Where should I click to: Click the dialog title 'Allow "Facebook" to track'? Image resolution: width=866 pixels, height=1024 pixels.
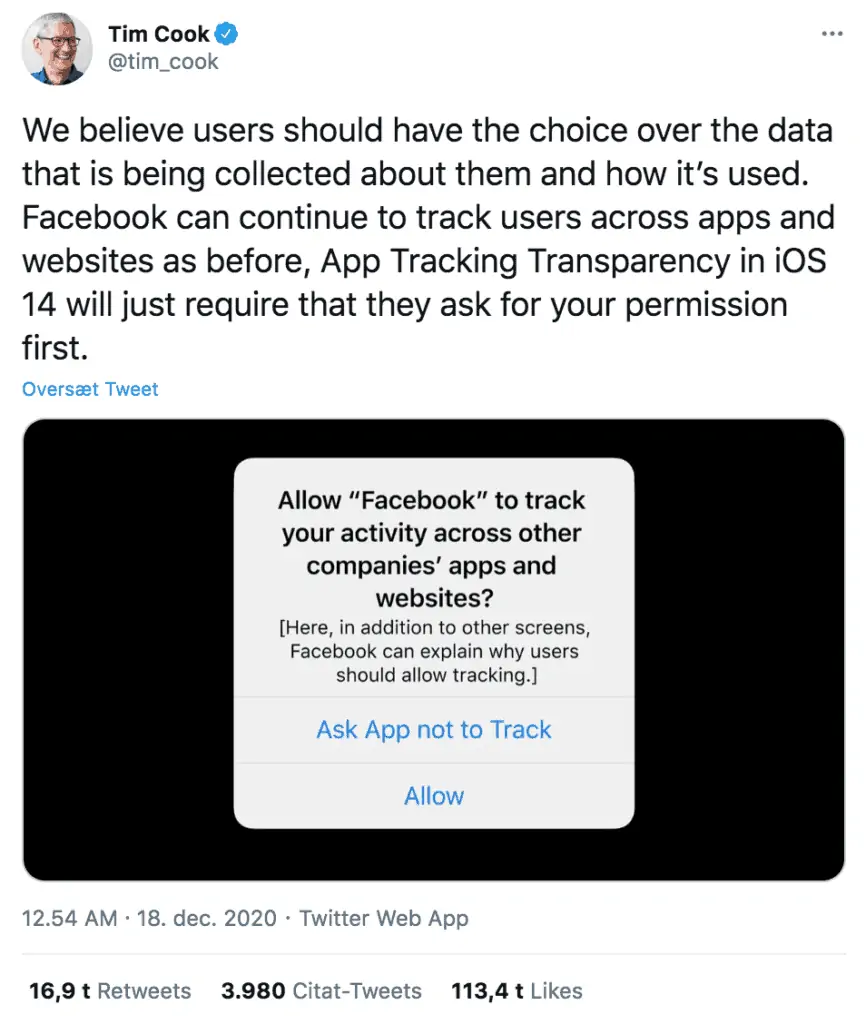(x=432, y=500)
